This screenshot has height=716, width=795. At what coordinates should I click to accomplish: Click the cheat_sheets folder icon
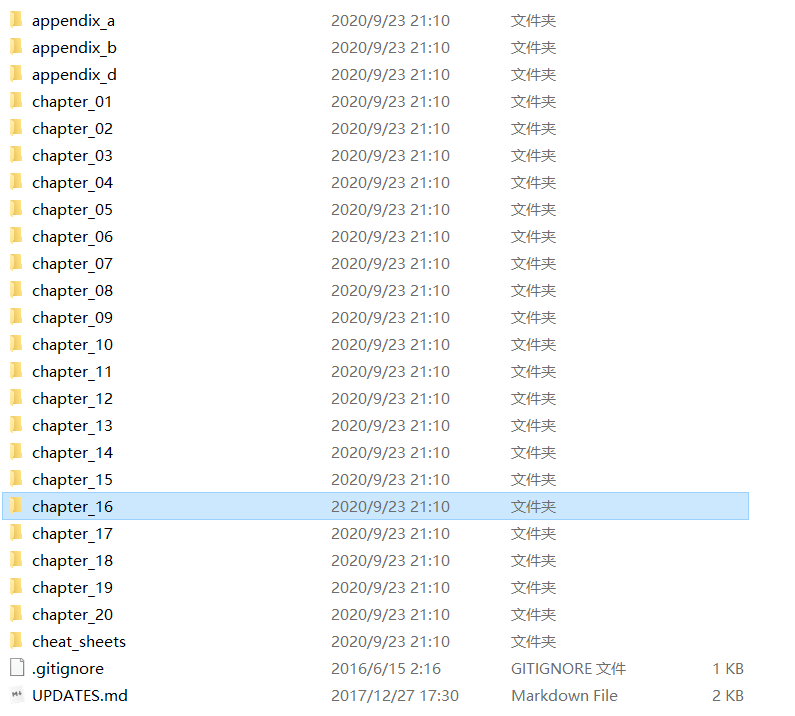(17, 641)
